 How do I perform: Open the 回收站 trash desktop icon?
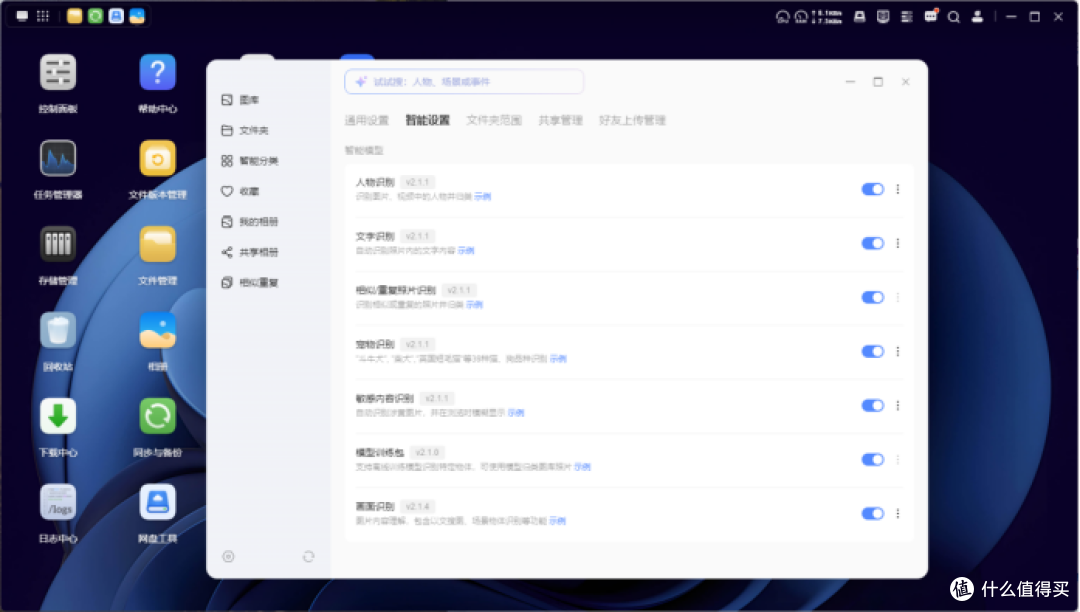58,330
